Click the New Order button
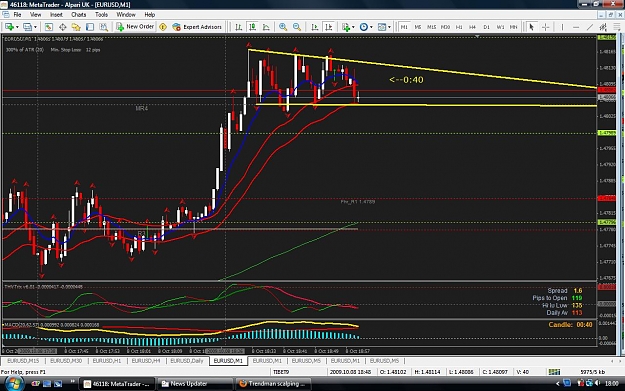 pyautogui.click(x=135, y=27)
